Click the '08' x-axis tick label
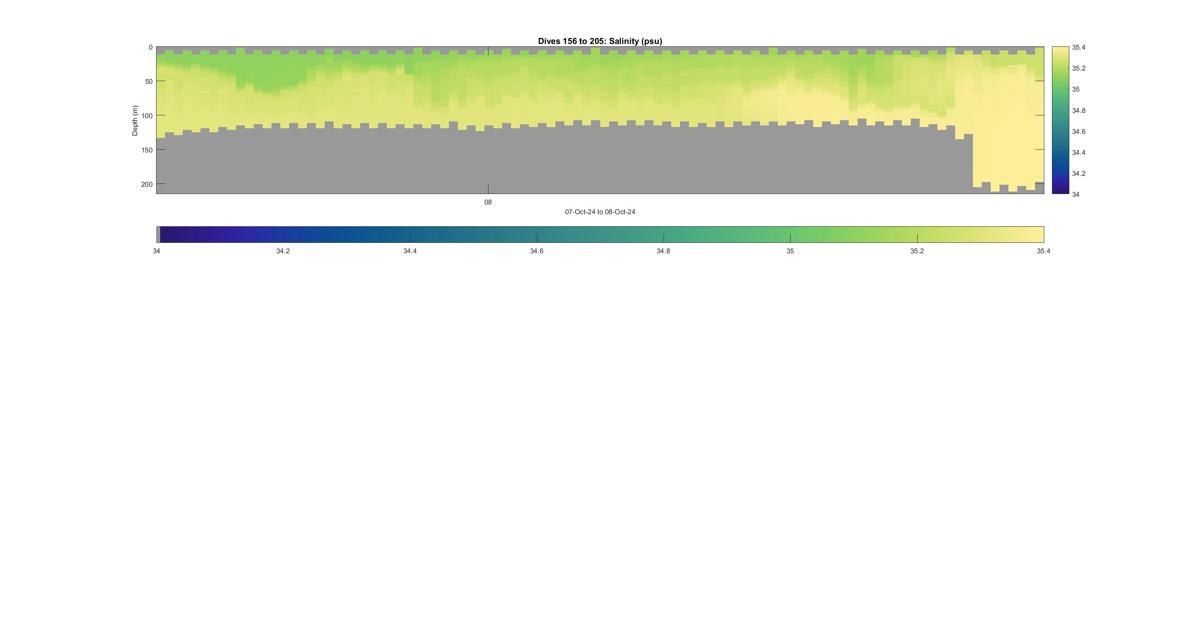The width and height of the screenshot is (1200, 622). tap(488, 202)
